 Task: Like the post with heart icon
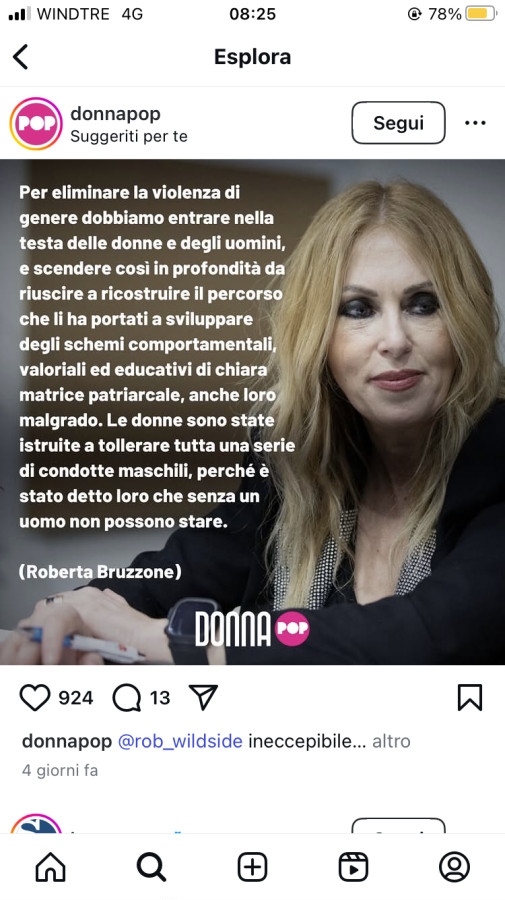tap(35, 697)
